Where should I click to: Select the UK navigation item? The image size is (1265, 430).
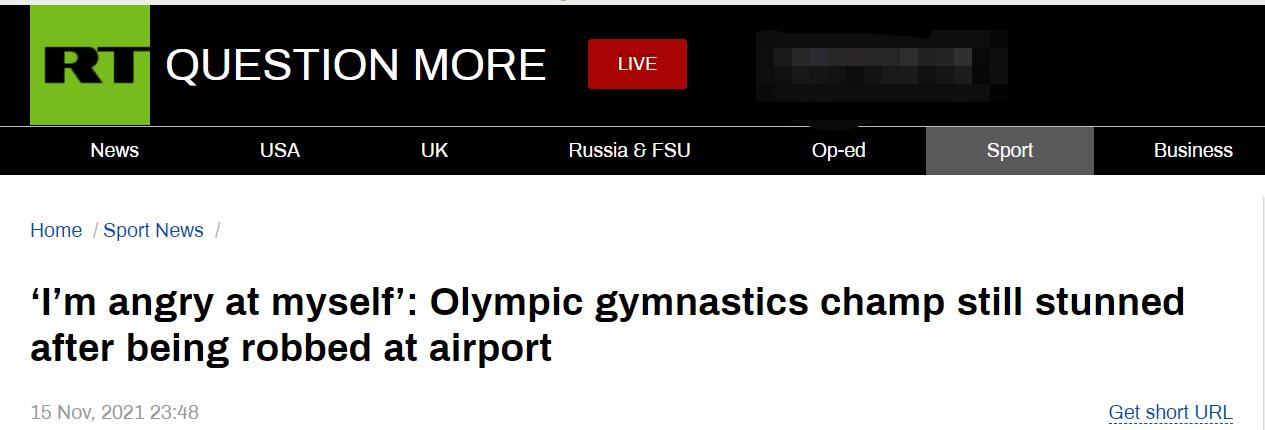coord(434,151)
